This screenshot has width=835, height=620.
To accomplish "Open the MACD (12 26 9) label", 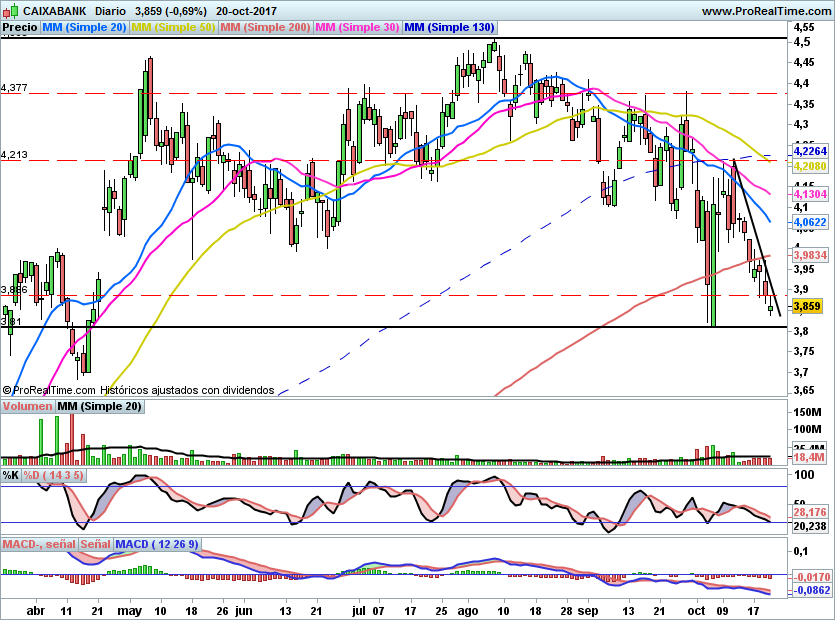I will tap(157, 545).
